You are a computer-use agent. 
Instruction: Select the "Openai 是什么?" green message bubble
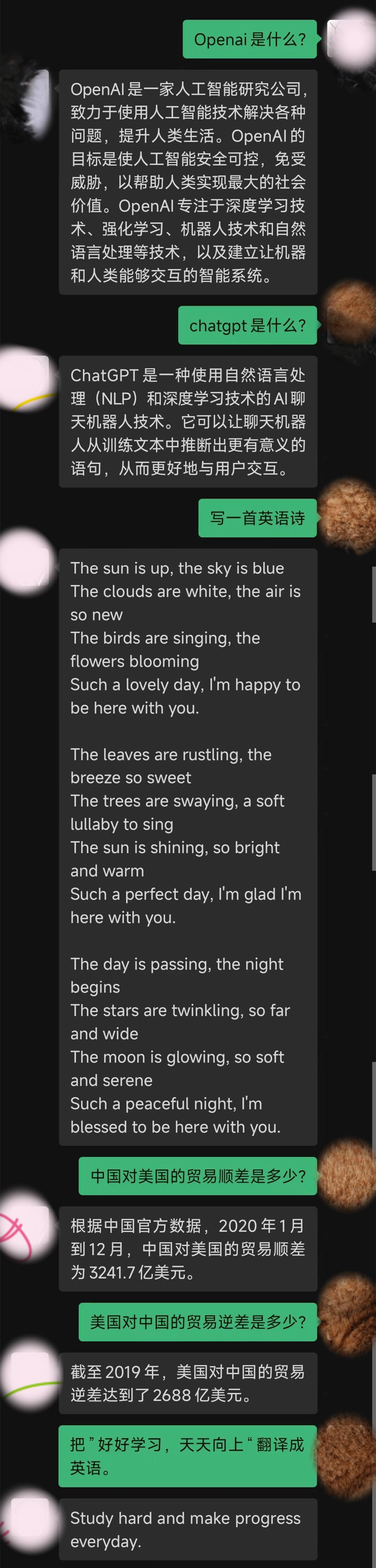point(250,40)
